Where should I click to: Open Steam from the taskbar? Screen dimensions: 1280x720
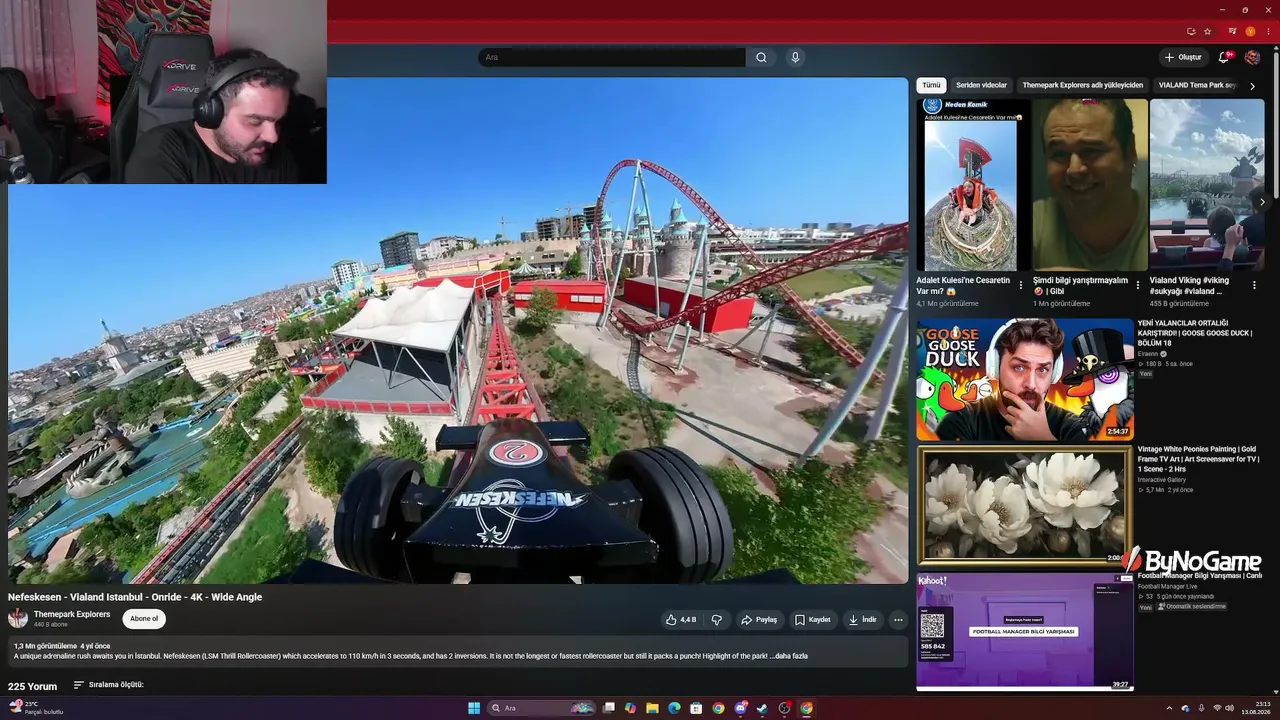762,708
